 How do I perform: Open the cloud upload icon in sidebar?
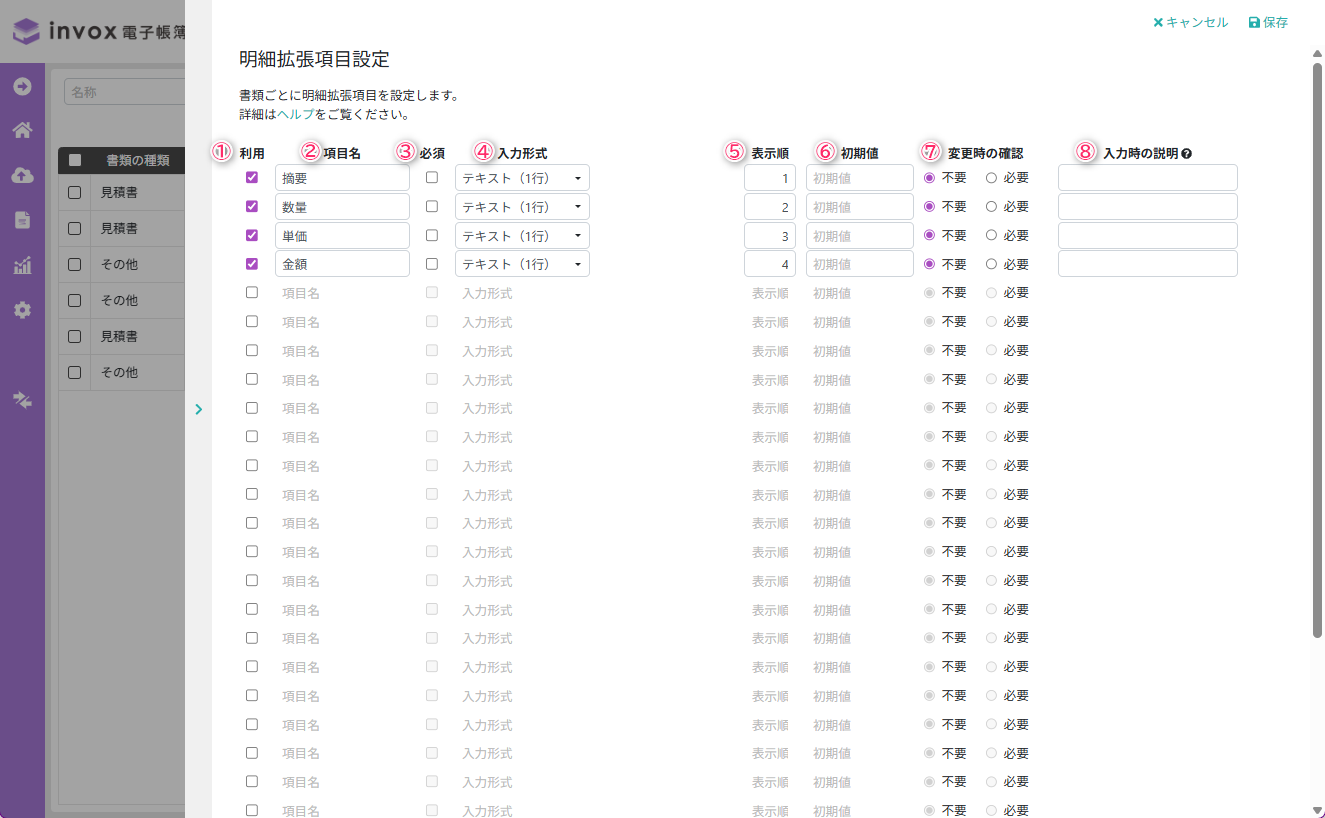tap(22, 175)
